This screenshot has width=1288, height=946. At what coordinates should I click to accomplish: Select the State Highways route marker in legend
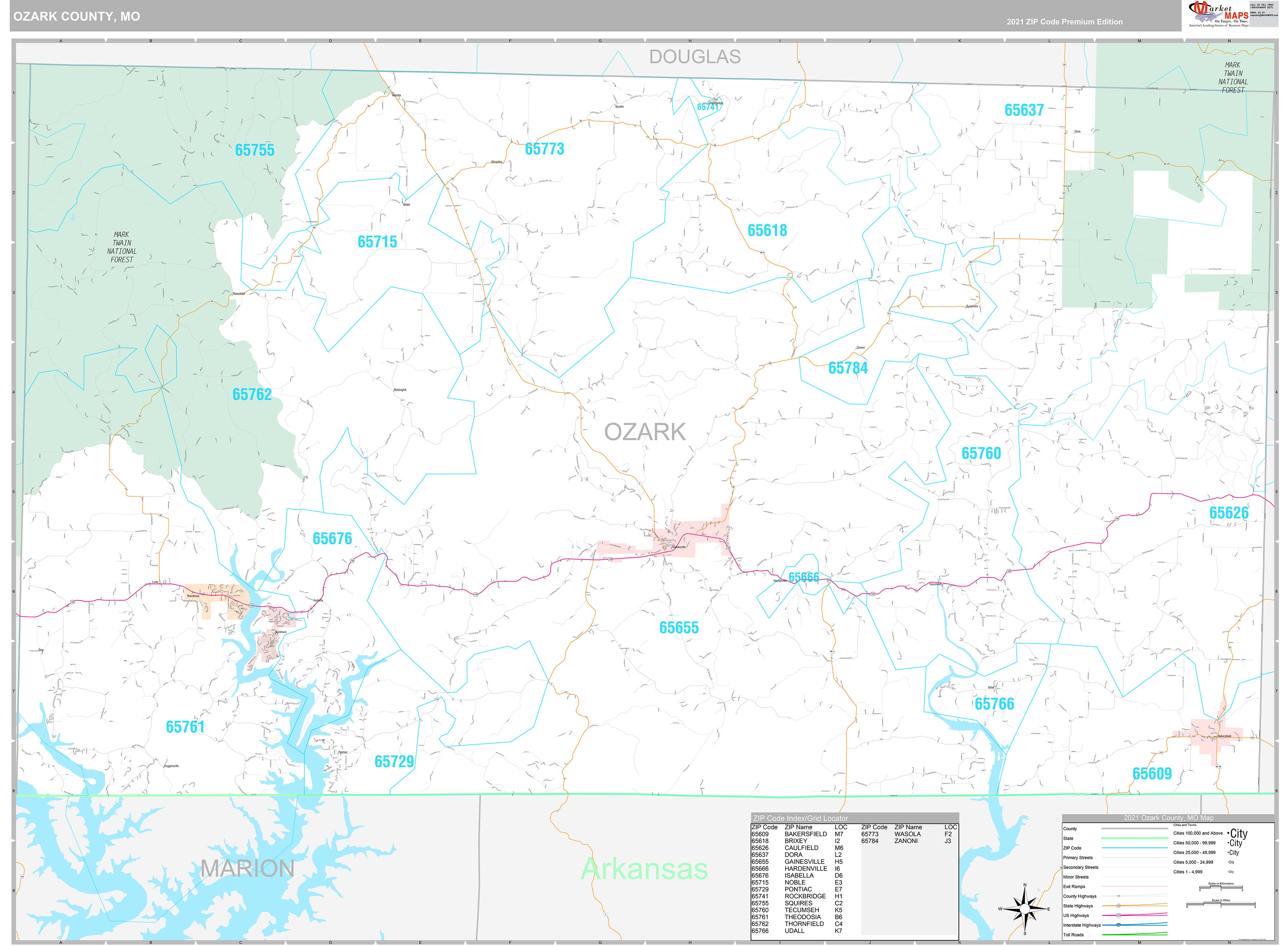(x=1118, y=905)
